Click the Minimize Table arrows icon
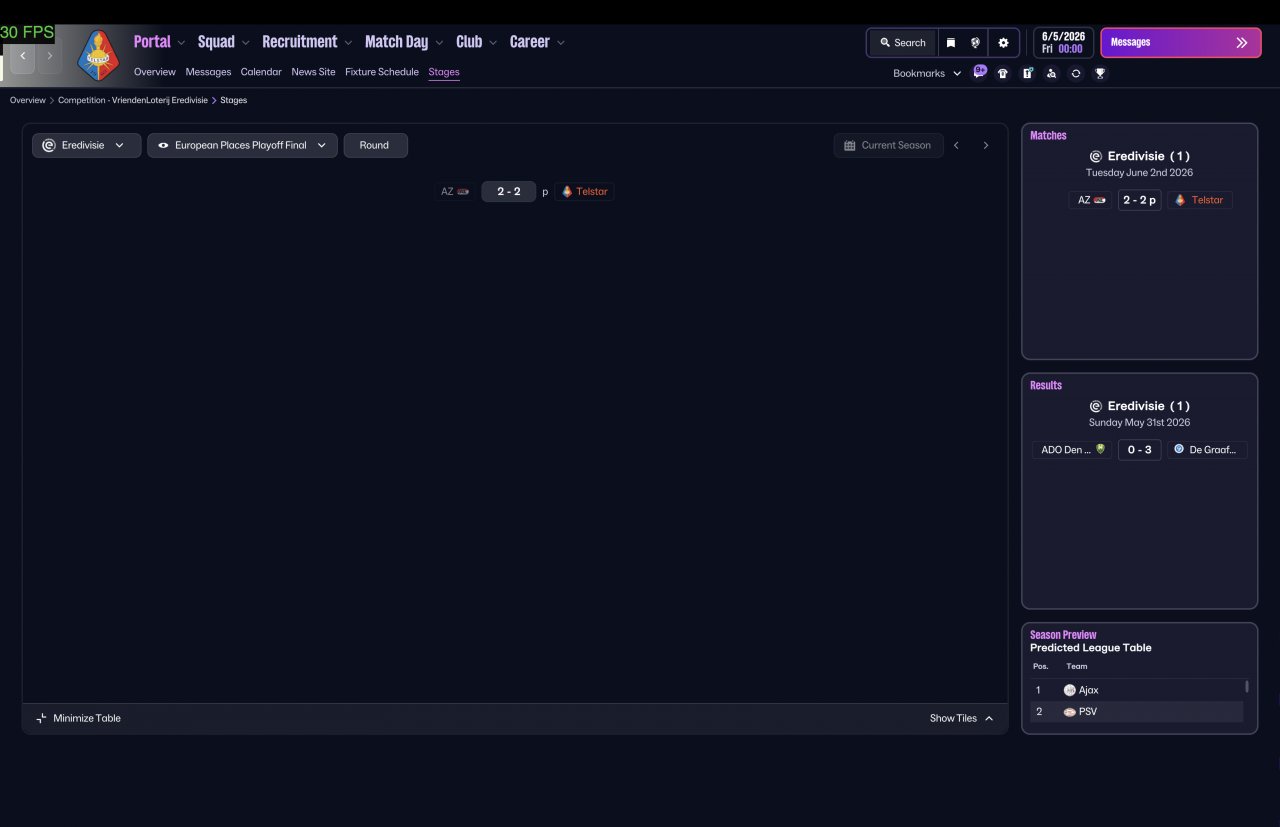1280x827 pixels. (x=41, y=718)
